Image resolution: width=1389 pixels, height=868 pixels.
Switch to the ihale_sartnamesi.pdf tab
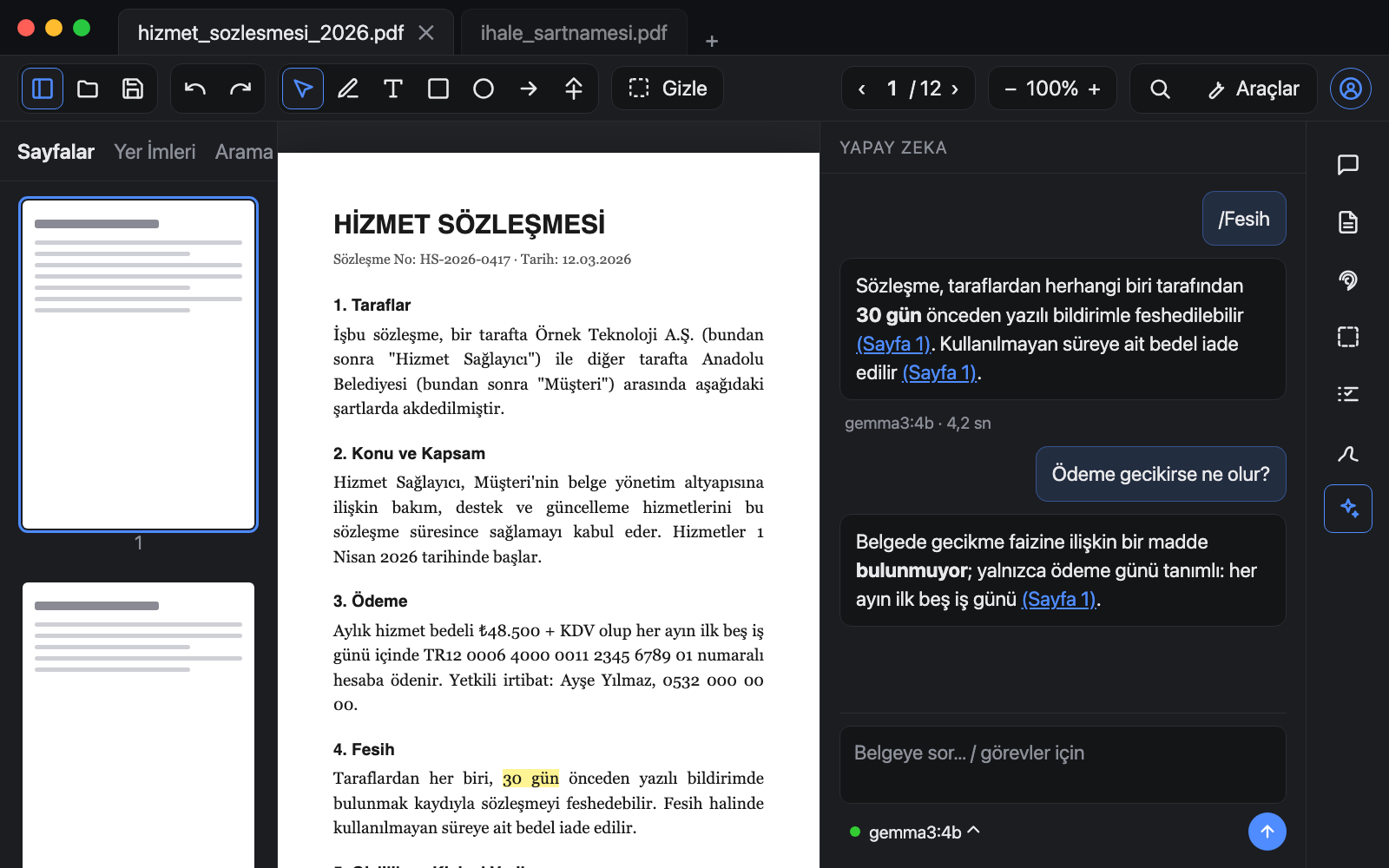pyautogui.click(x=574, y=33)
